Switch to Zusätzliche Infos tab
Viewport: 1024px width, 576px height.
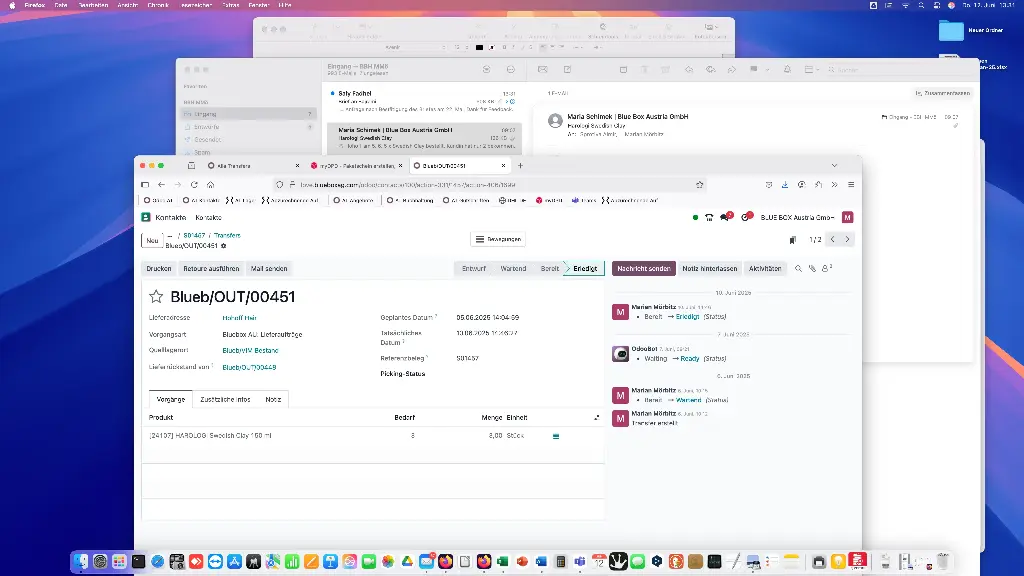tap(225, 399)
